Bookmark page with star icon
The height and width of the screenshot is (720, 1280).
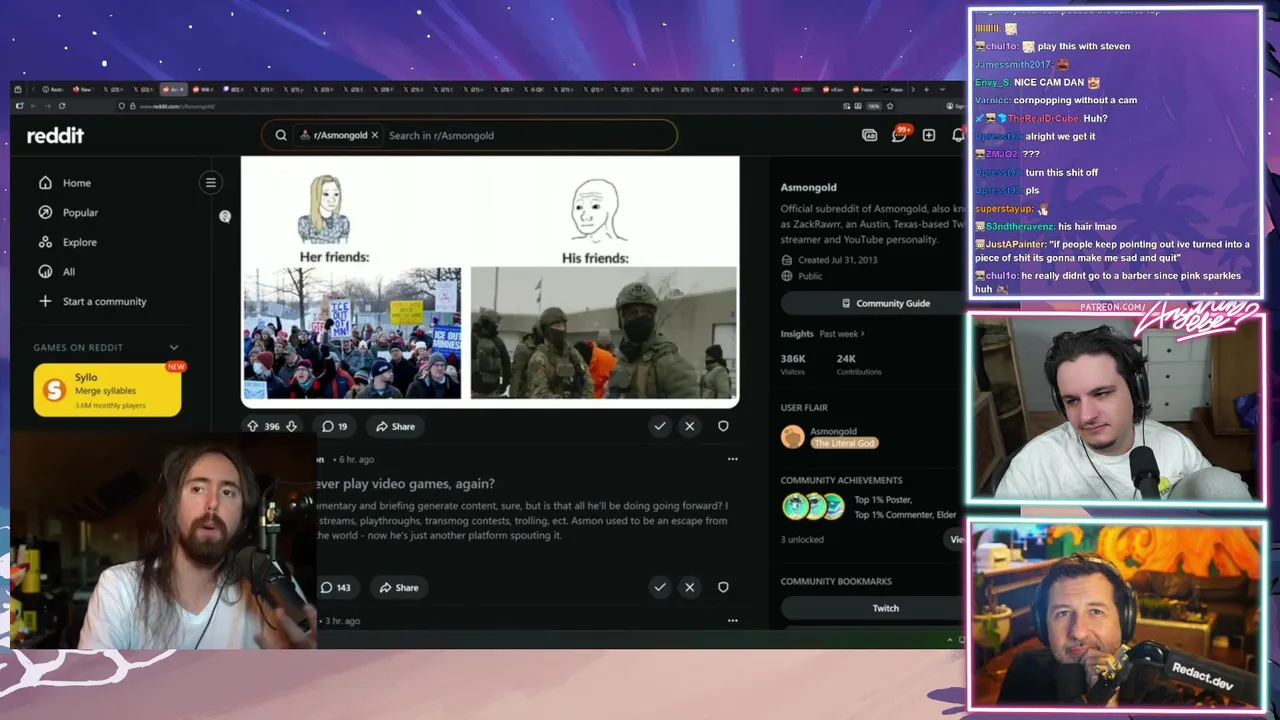(890, 106)
